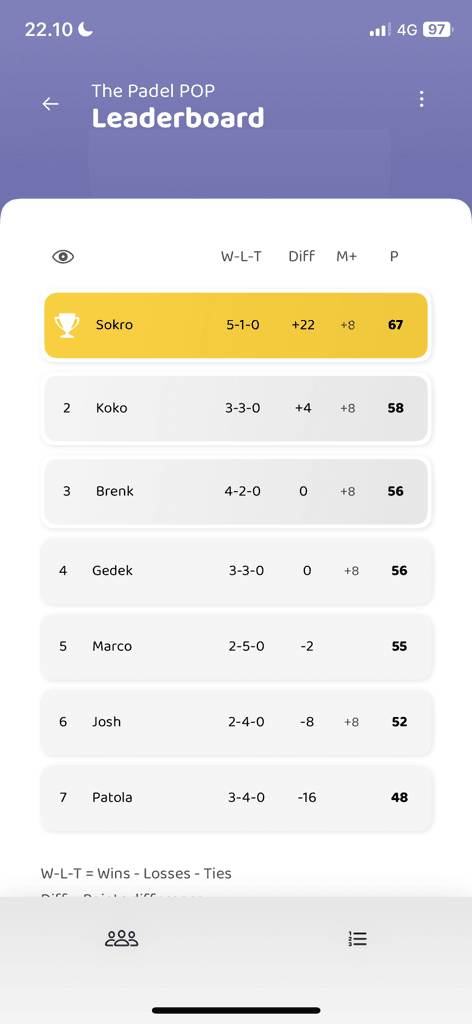
Task: Open Marco's leaderboard row
Action: pos(236,647)
